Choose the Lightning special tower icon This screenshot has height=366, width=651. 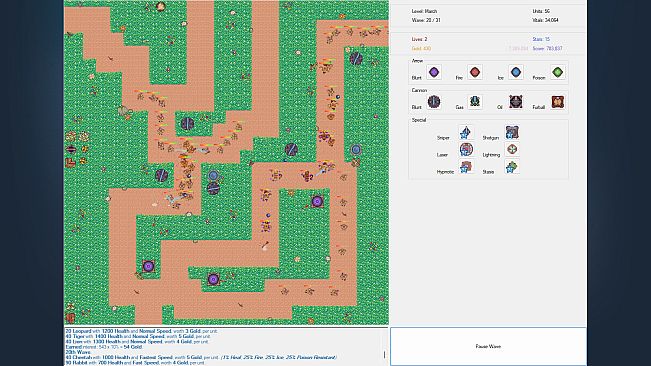512,149
